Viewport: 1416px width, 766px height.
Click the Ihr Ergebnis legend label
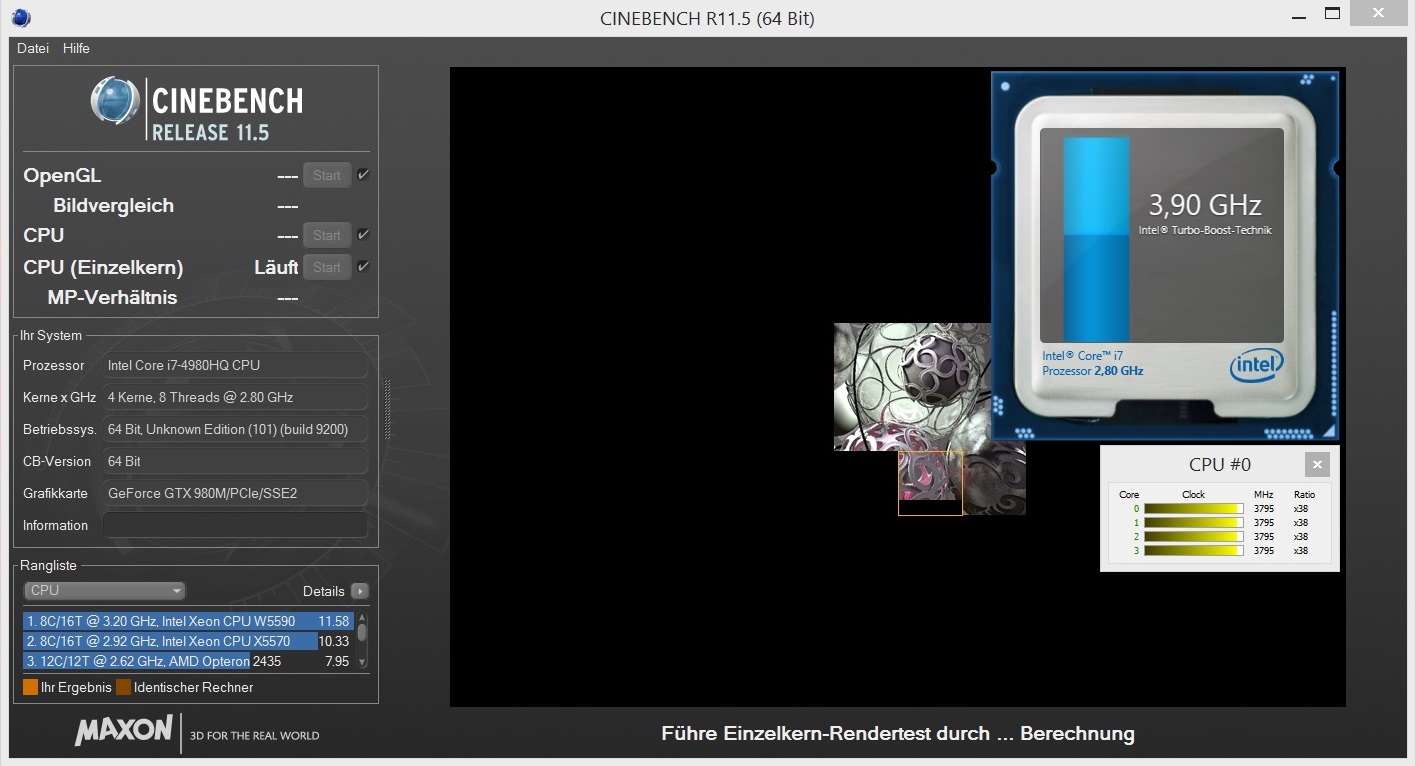pos(76,687)
